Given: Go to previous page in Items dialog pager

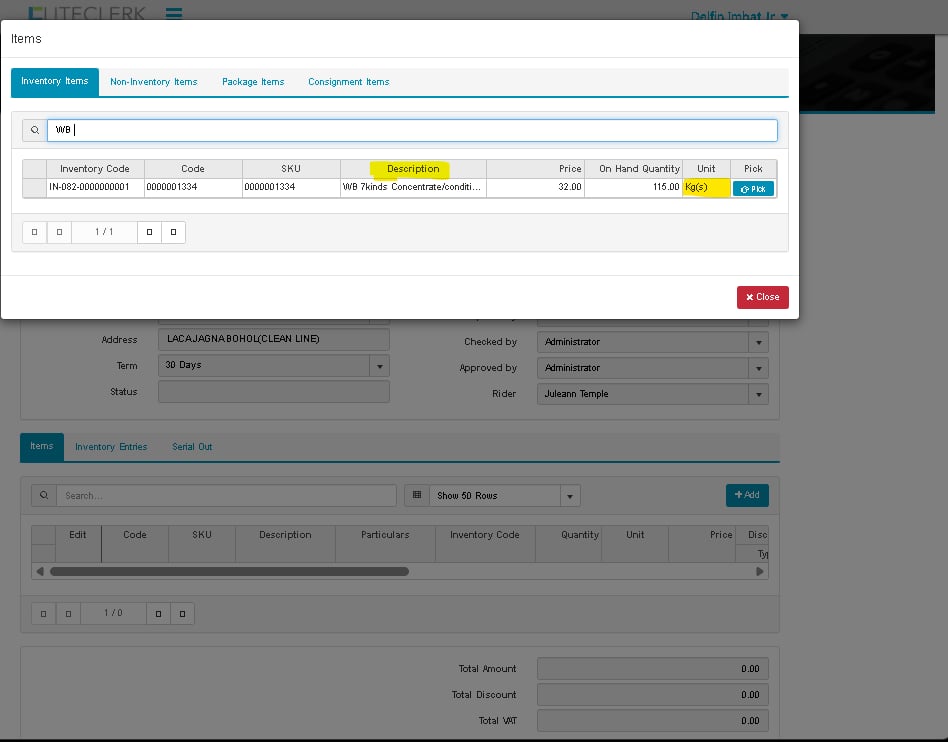Looking at the screenshot, I should [59, 232].
